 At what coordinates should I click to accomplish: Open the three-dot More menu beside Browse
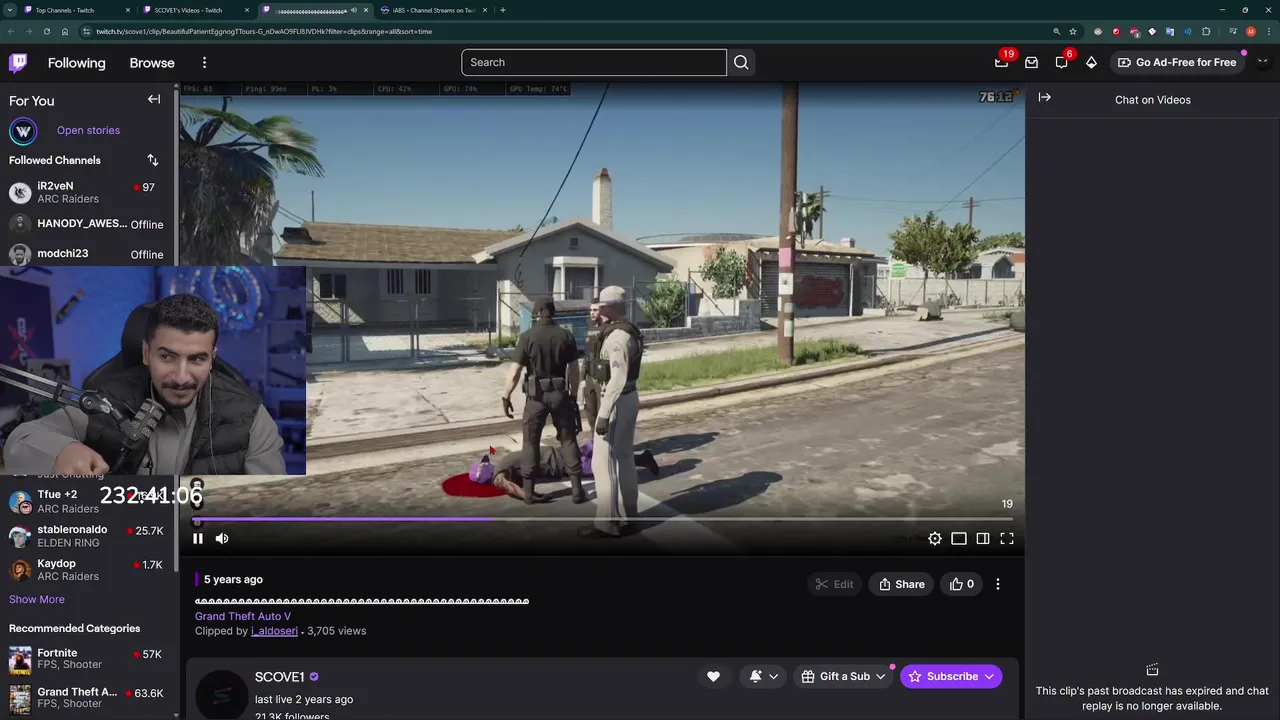click(x=204, y=62)
